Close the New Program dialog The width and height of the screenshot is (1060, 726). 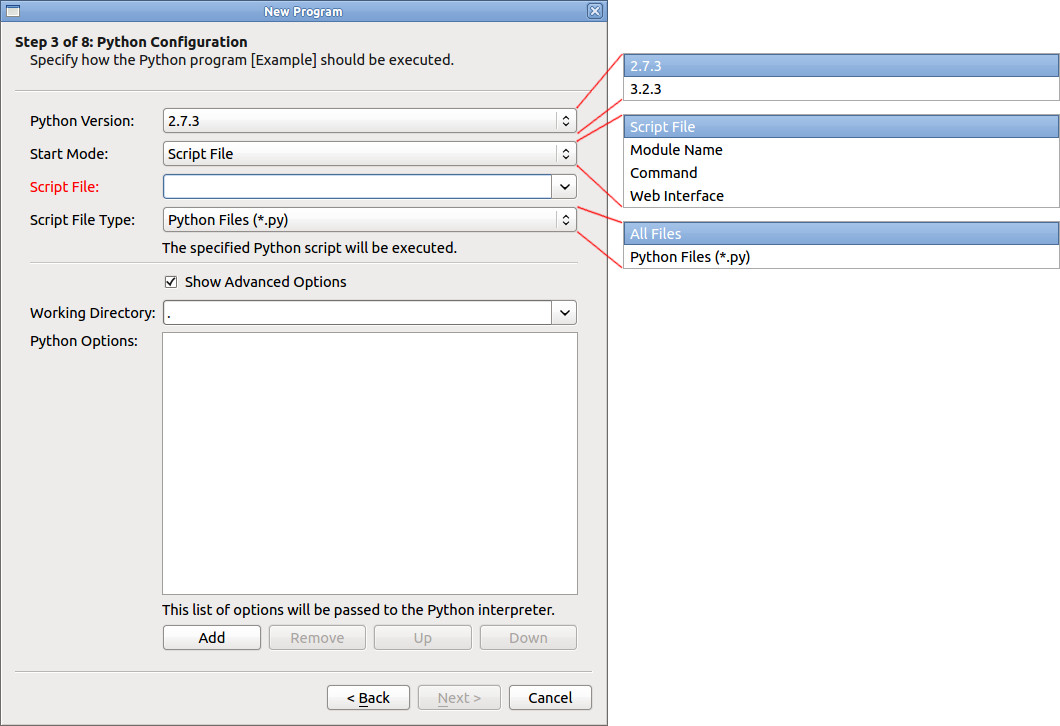595,11
